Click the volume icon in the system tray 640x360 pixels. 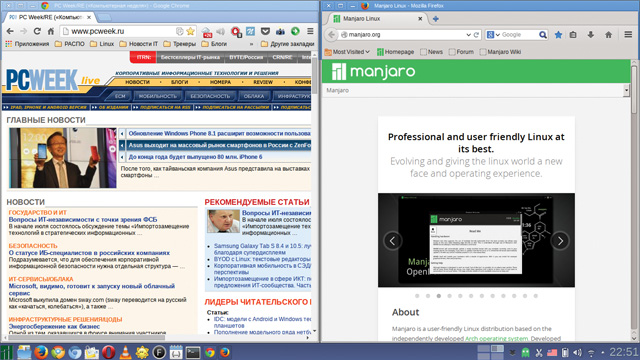pyautogui.click(x=577, y=352)
